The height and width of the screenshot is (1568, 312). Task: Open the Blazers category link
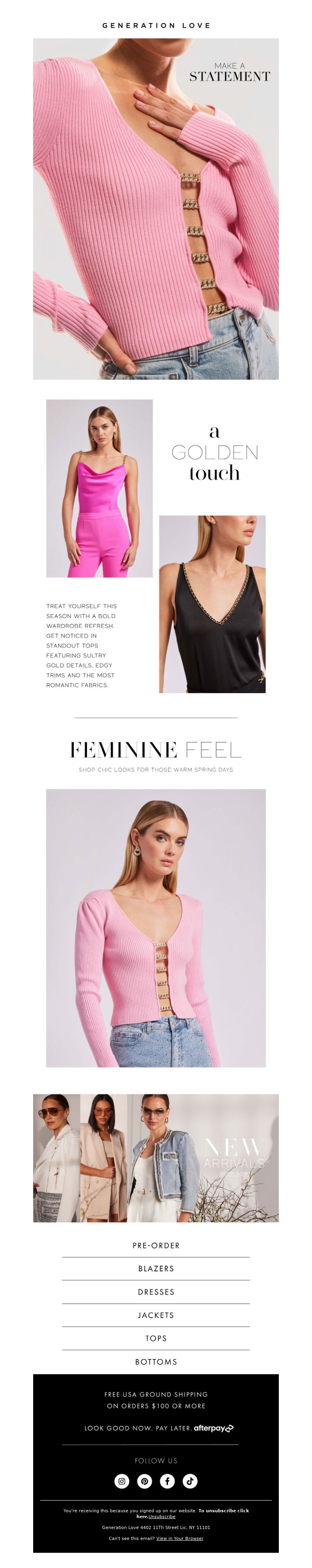pyautogui.click(x=156, y=1269)
